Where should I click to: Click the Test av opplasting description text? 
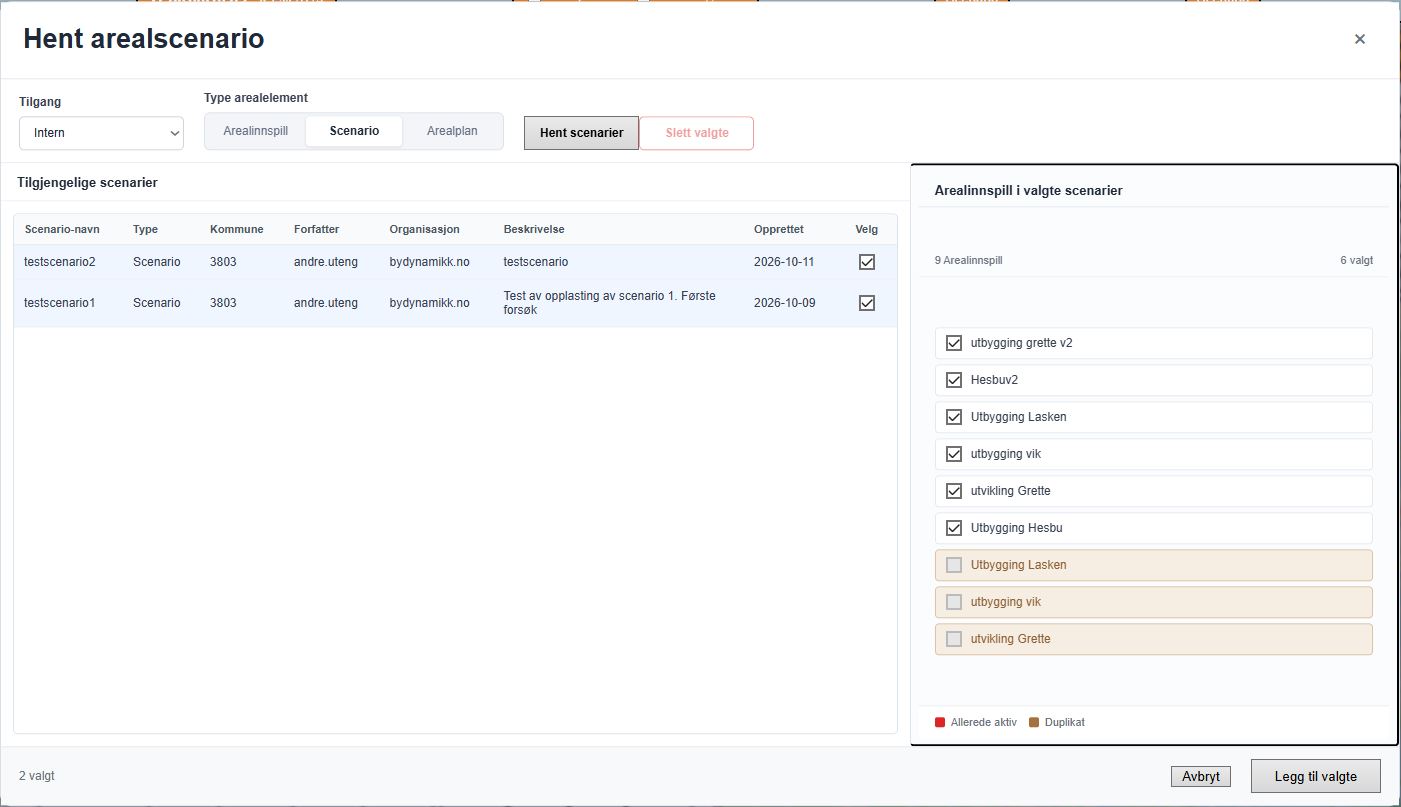(610, 303)
